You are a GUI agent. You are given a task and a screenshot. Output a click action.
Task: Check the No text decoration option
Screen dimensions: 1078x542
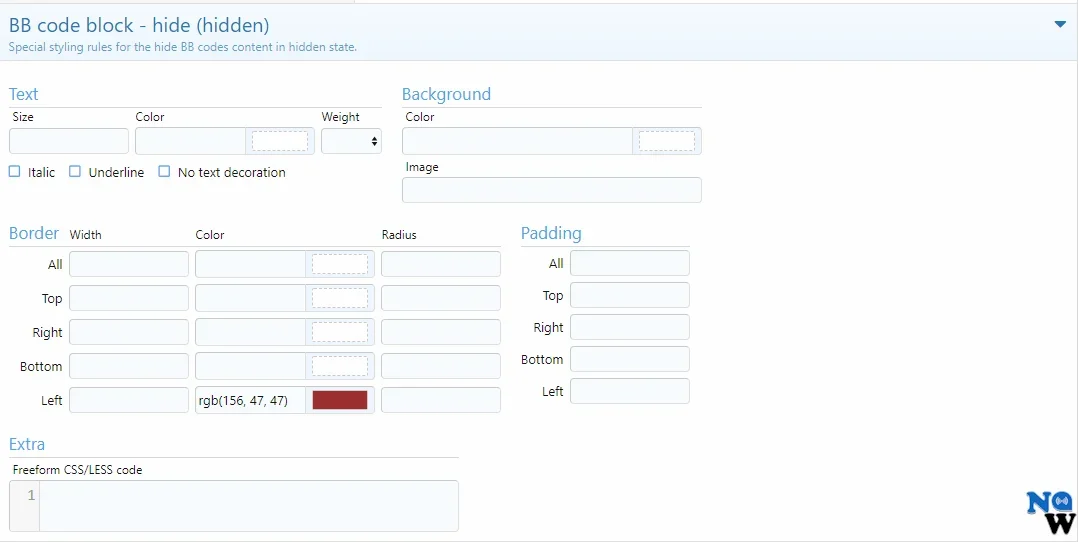164,172
